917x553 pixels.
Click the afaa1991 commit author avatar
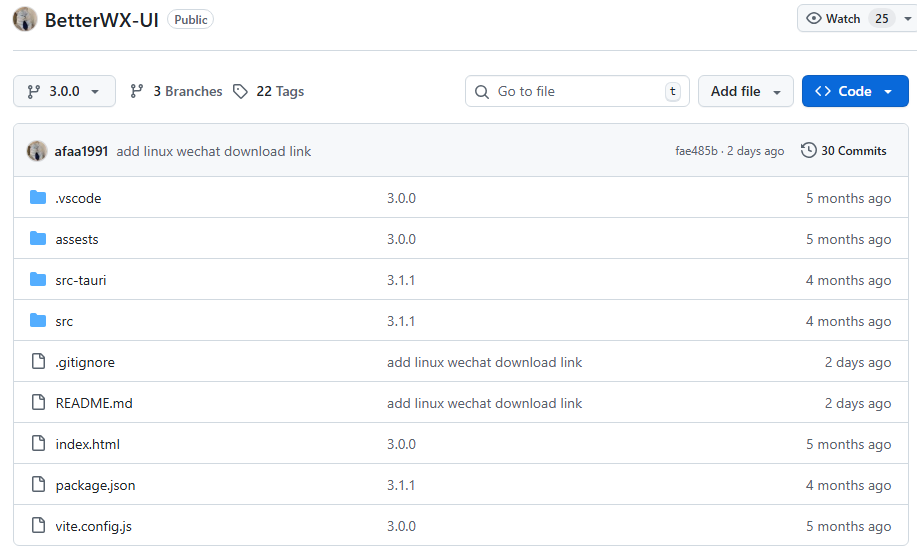click(37, 151)
